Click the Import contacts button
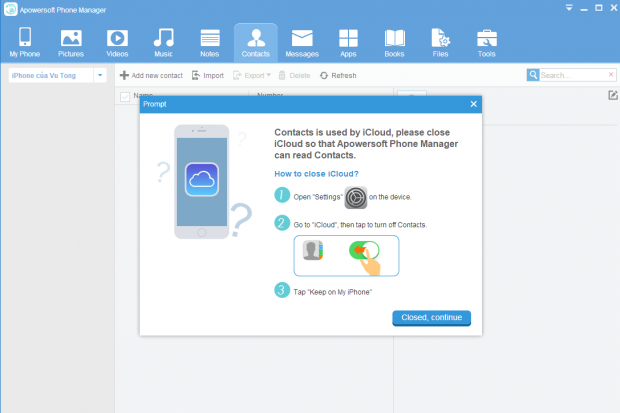This screenshot has height=413, width=620. point(207,75)
